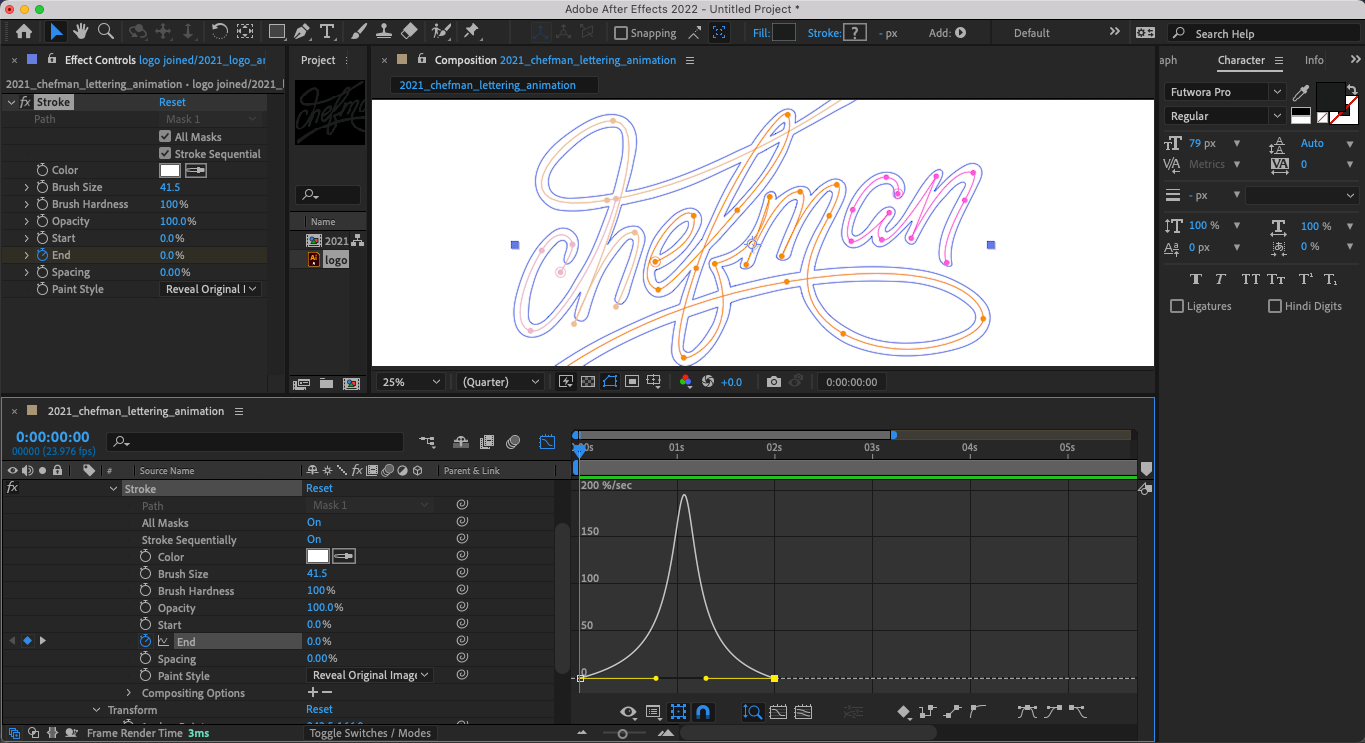Open Reveal Original Image dropdown in timeline
This screenshot has height=743, width=1365.
(369, 675)
